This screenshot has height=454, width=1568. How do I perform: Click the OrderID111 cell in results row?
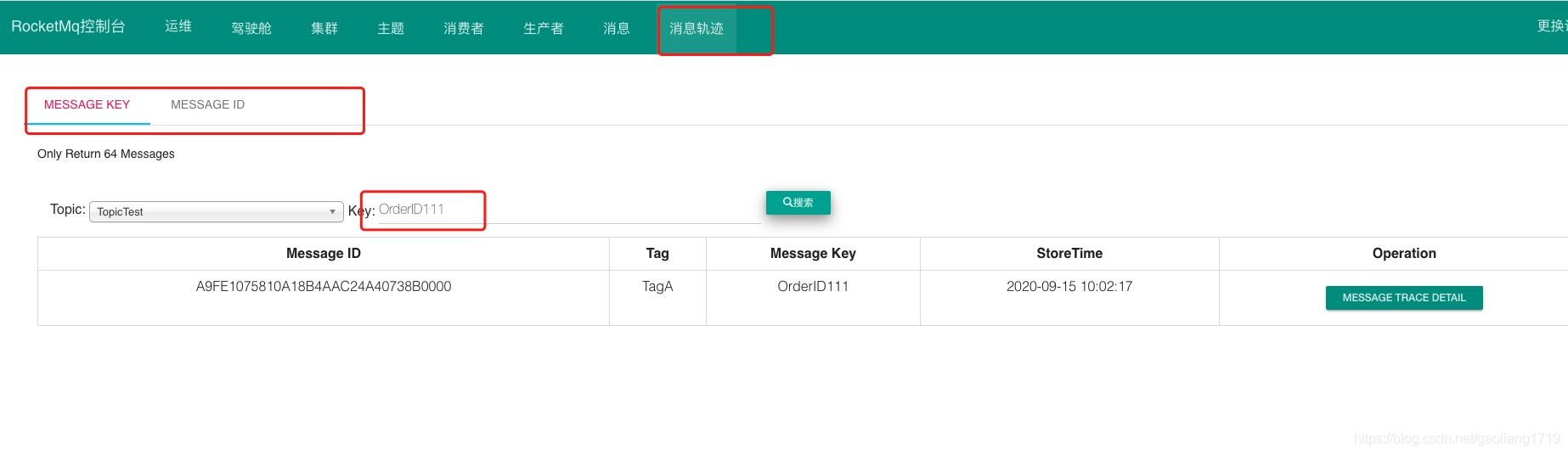[x=812, y=287]
